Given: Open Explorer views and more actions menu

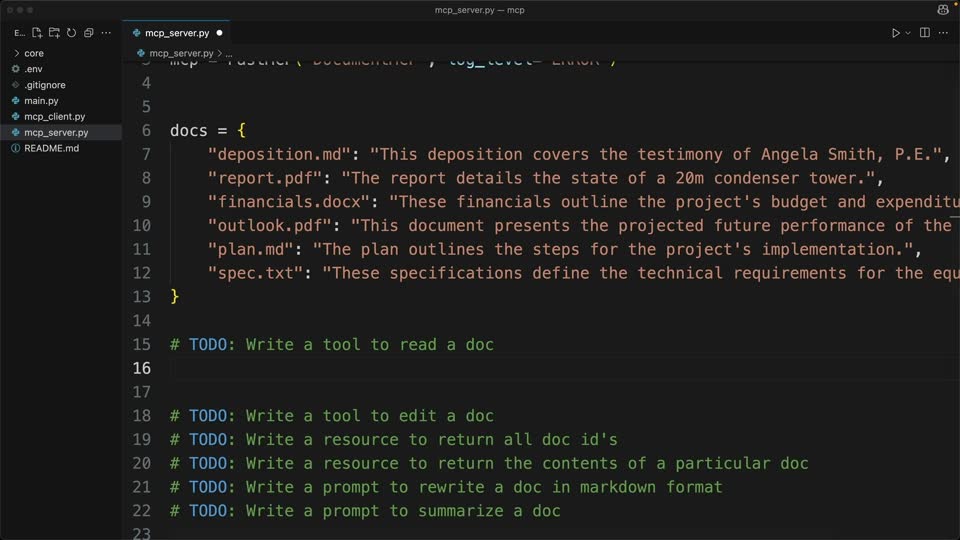Looking at the screenshot, I should click(106, 32).
